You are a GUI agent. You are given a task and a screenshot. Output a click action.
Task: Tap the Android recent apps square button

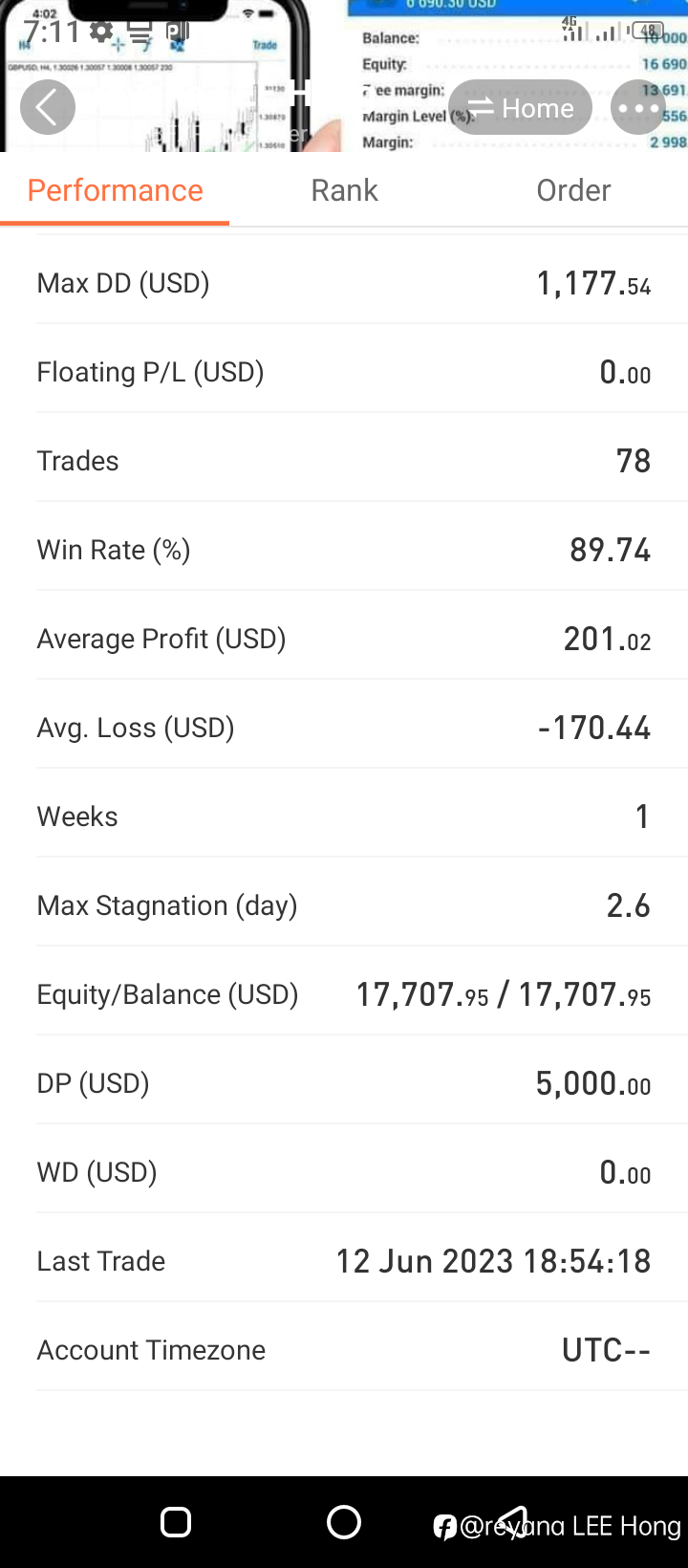pyautogui.click(x=176, y=1522)
